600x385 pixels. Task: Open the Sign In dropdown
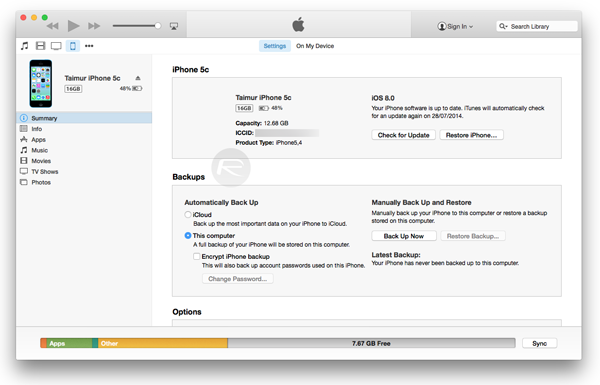point(455,26)
